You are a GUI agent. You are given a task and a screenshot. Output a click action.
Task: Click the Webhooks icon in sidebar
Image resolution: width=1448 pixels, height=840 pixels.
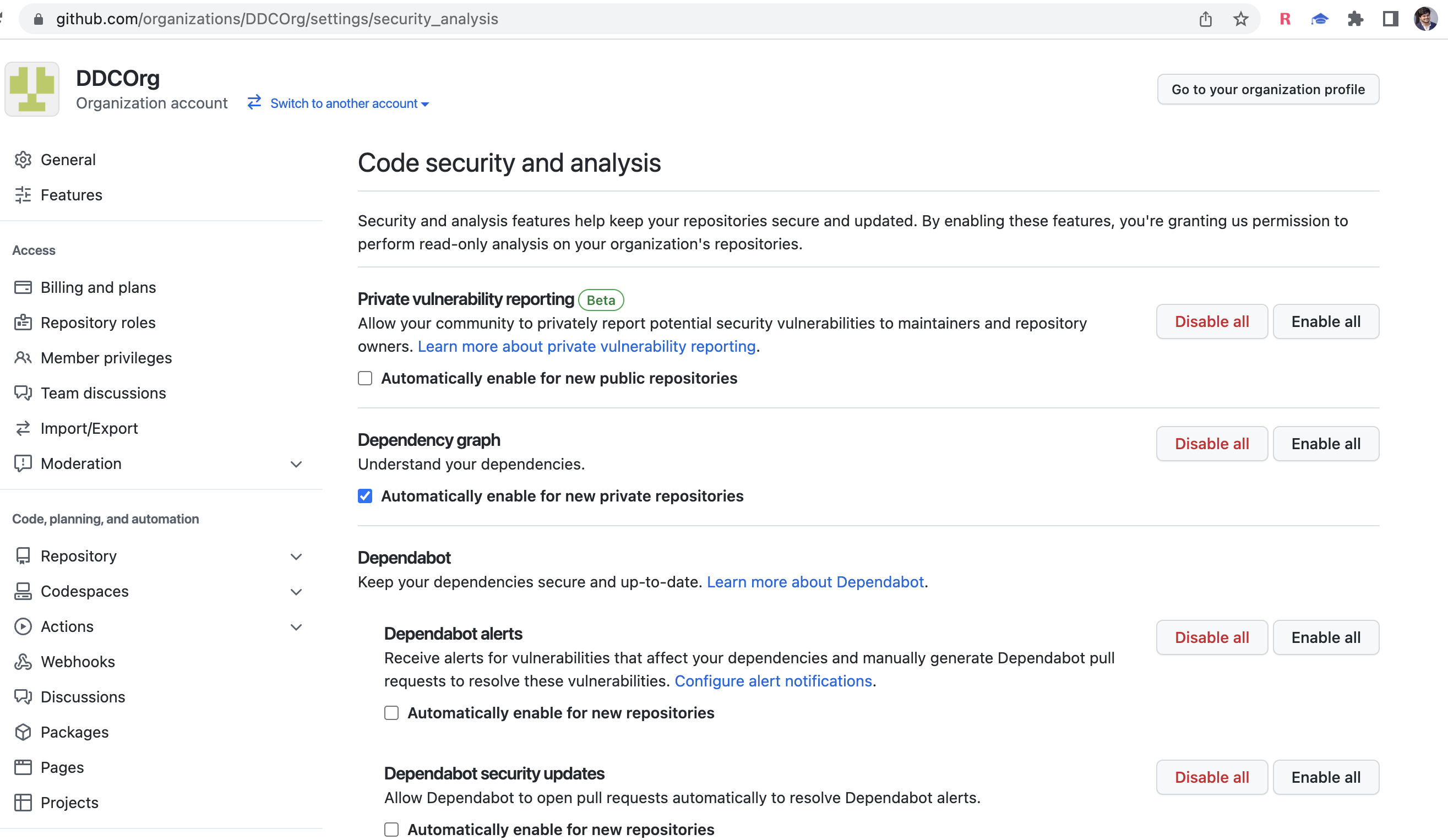point(23,662)
